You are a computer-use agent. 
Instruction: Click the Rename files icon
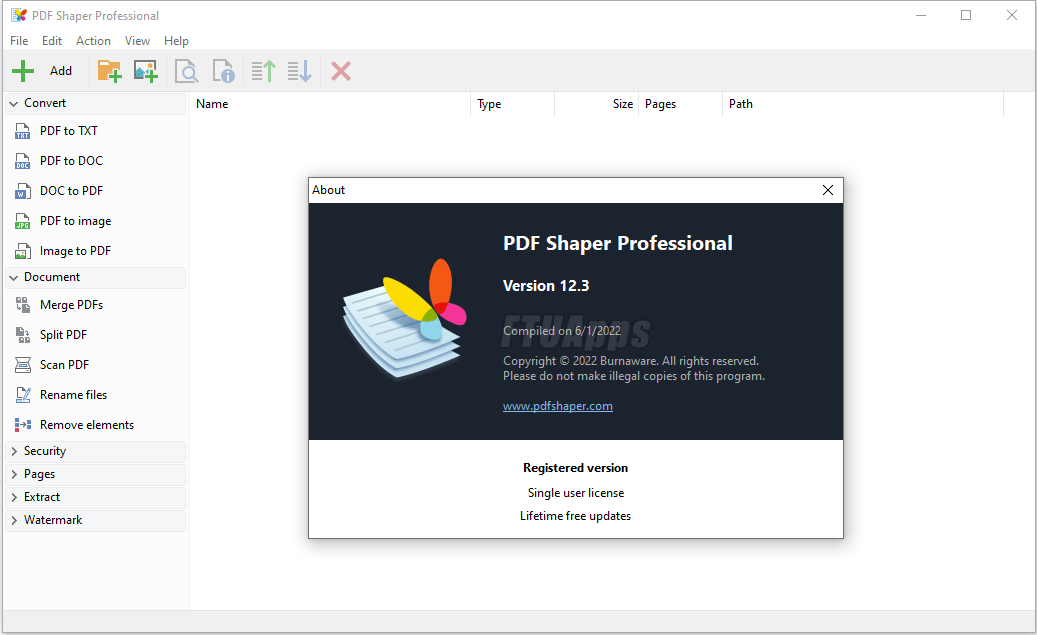(22, 395)
